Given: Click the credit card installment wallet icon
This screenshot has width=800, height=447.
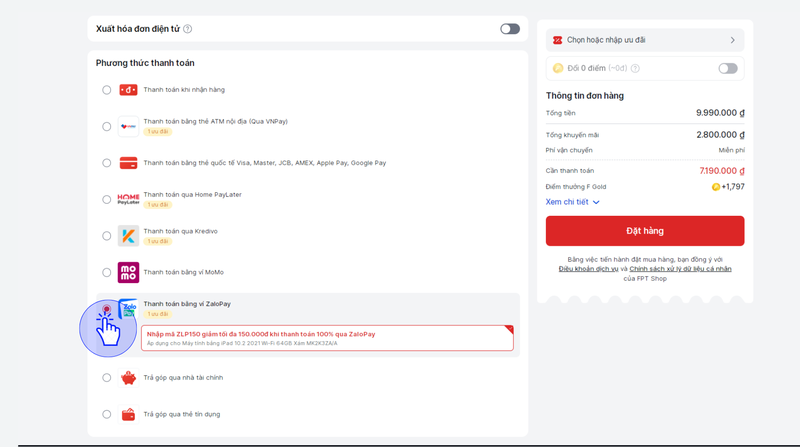Looking at the screenshot, I should click(x=128, y=414).
